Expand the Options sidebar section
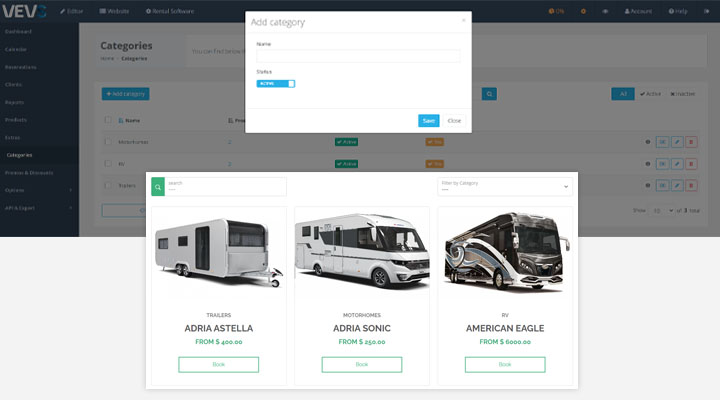This screenshot has width=720, height=400. pyautogui.click(x=39, y=190)
